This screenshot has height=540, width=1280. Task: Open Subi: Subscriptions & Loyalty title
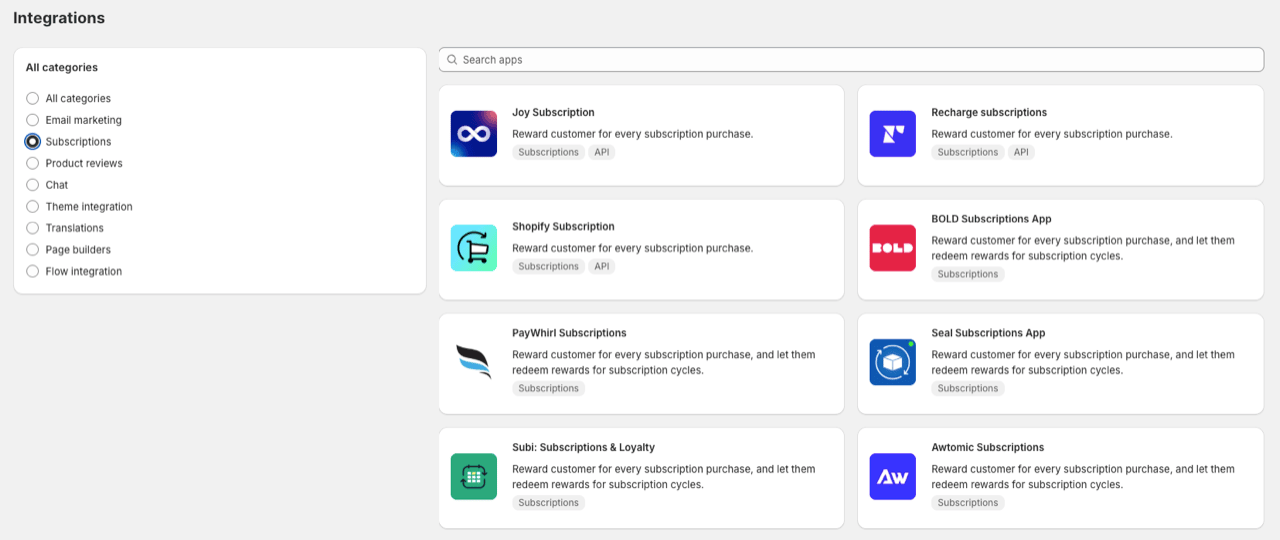coord(583,448)
